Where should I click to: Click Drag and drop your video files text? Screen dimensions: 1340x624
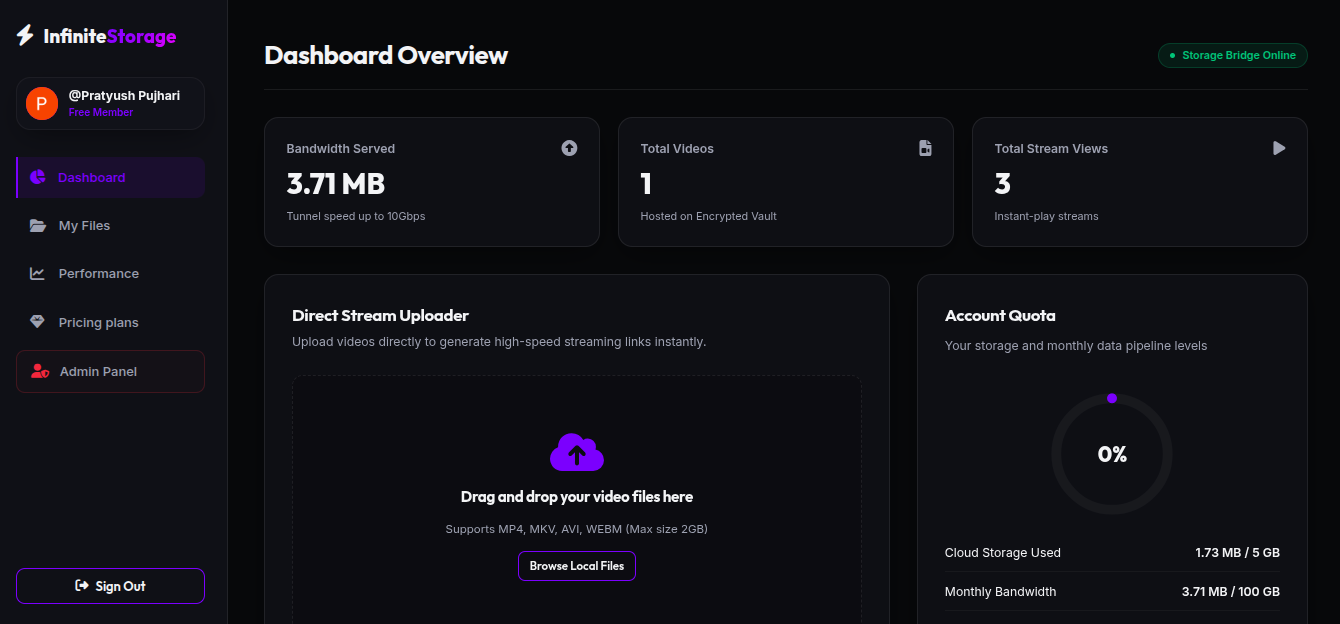coord(577,497)
